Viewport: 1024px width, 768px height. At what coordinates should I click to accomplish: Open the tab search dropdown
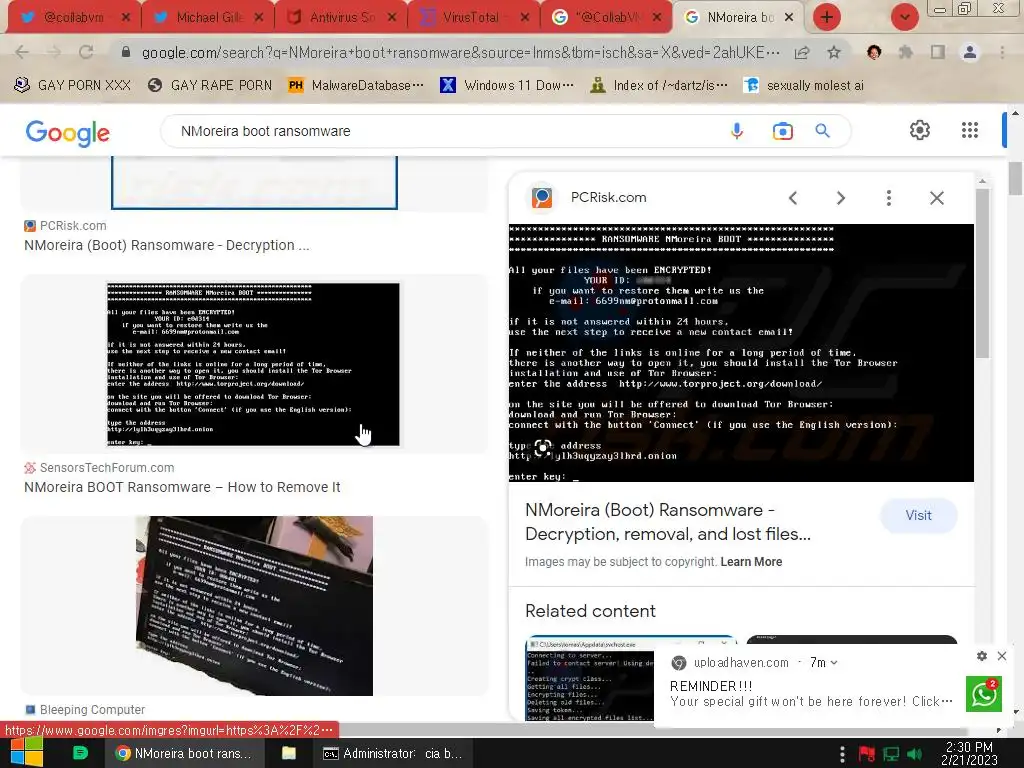(x=904, y=18)
